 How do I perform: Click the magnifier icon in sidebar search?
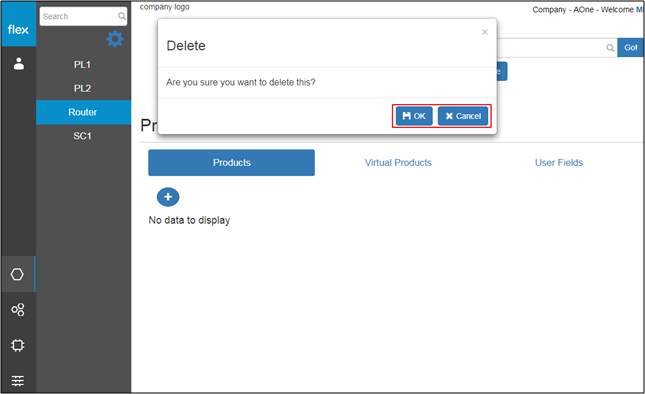(121, 16)
